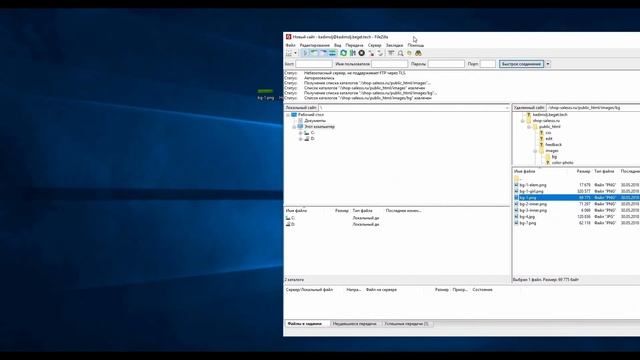Click the Удаленный сайт path field
This screenshot has height=360, width=640.
coord(593,108)
